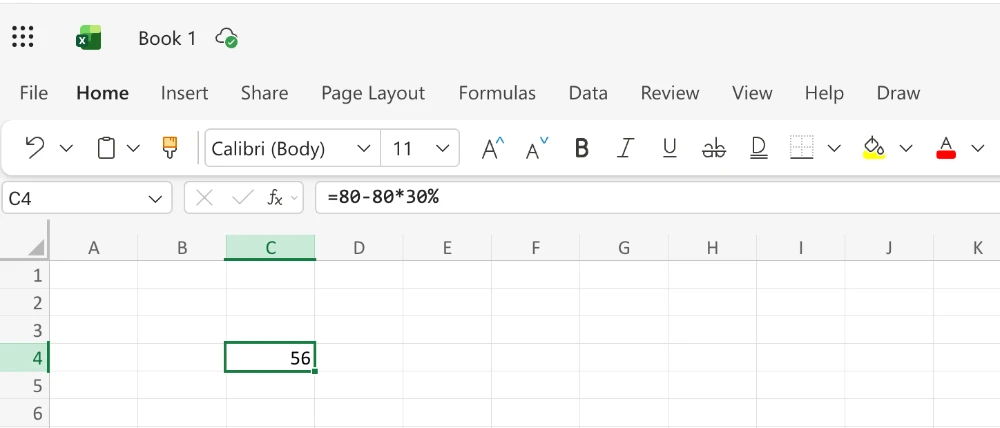Open the font size 11 dropdown

443,149
